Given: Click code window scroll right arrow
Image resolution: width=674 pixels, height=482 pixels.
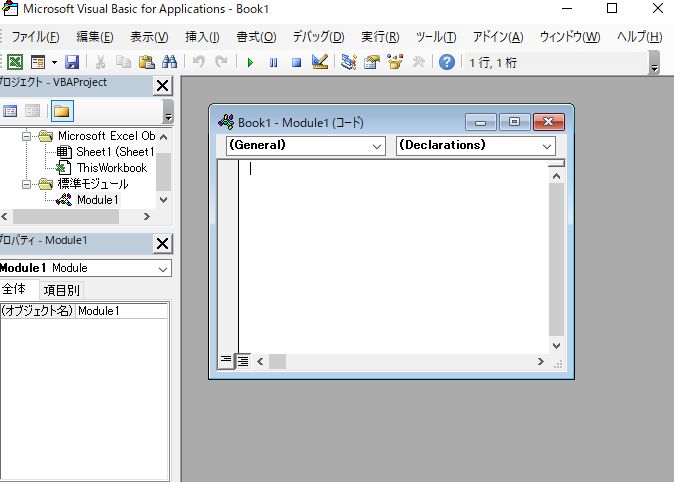Looking at the screenshot, I should click(x=541, y=362).
